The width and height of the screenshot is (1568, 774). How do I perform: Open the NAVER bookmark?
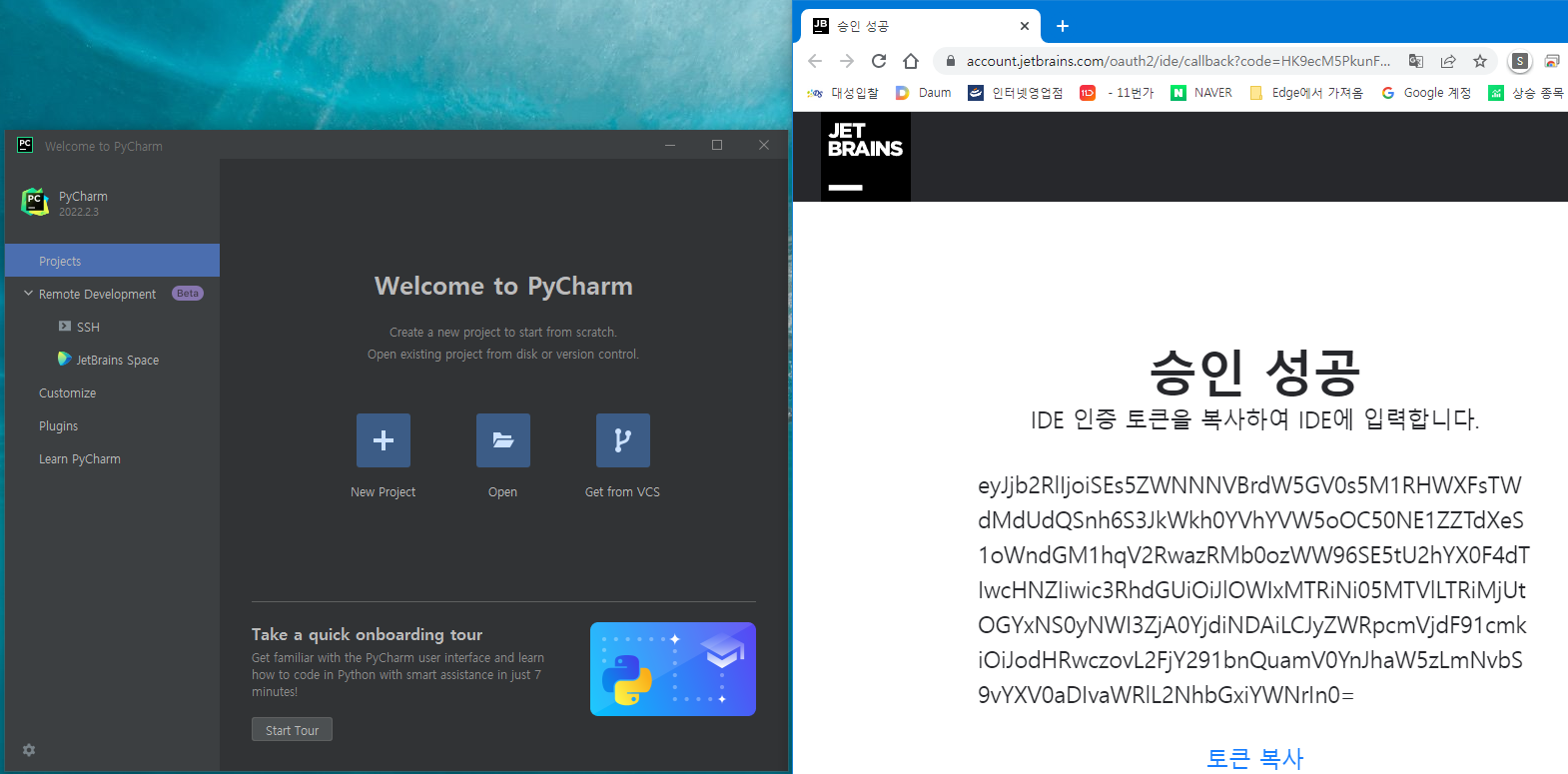click(1202, 93)
